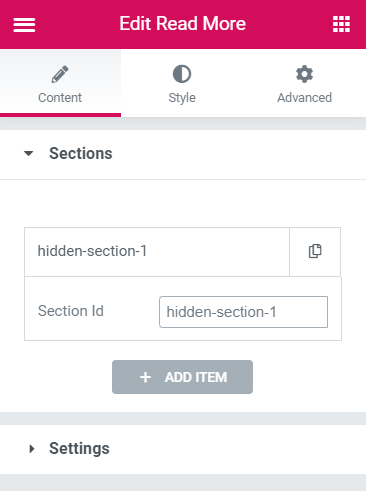Screen dimensions: 366x491
Task: Click the Advanced gear icon
Action: pos(304,74)
